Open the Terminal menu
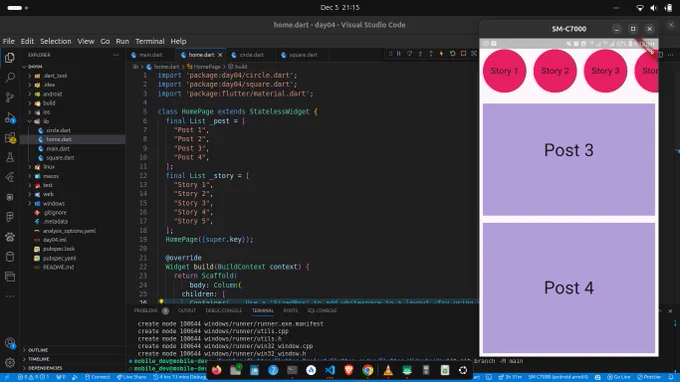The image size is (680, 382). 150,41
